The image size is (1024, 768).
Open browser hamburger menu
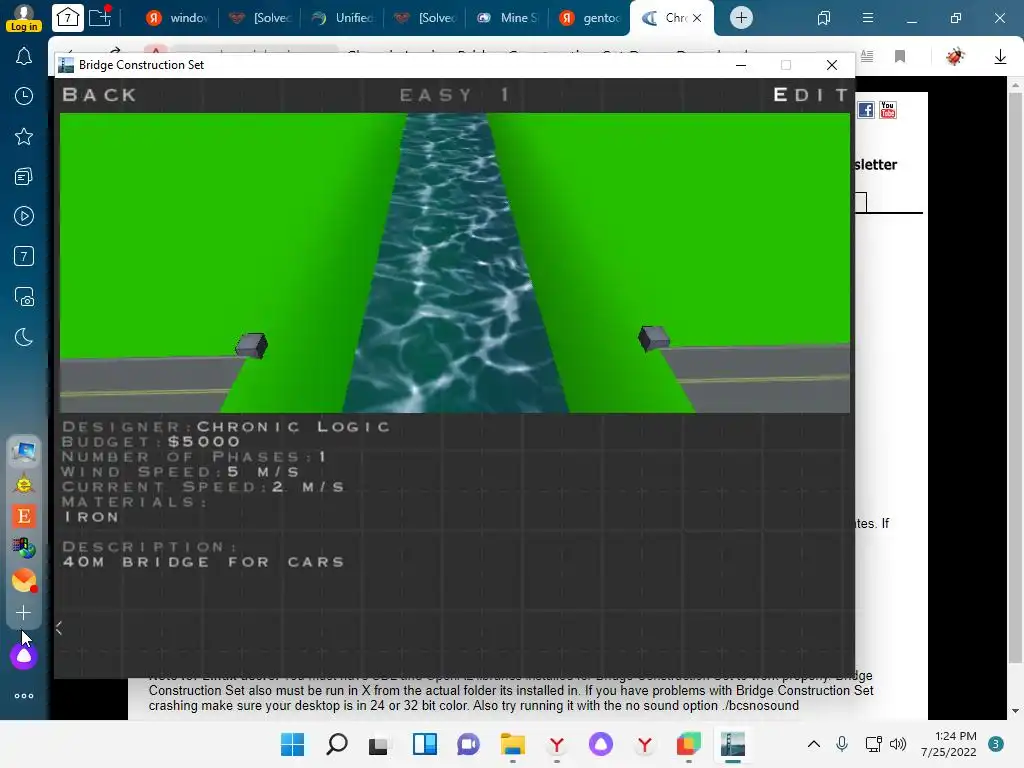868,18
